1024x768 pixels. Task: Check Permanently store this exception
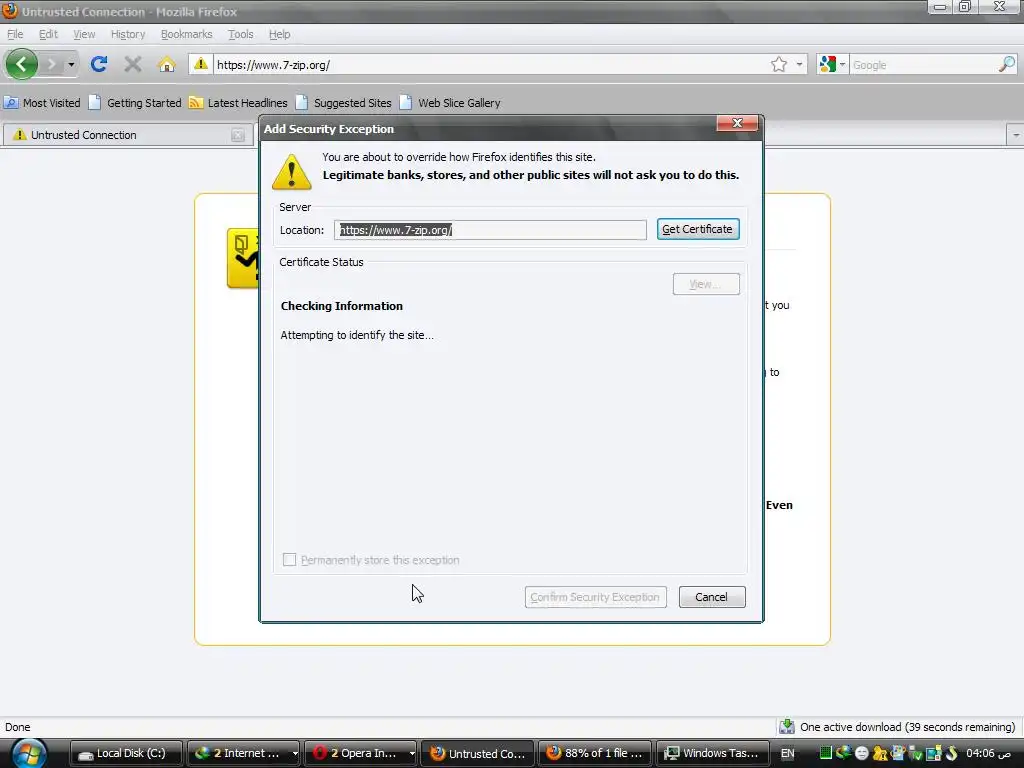[289, 560]
